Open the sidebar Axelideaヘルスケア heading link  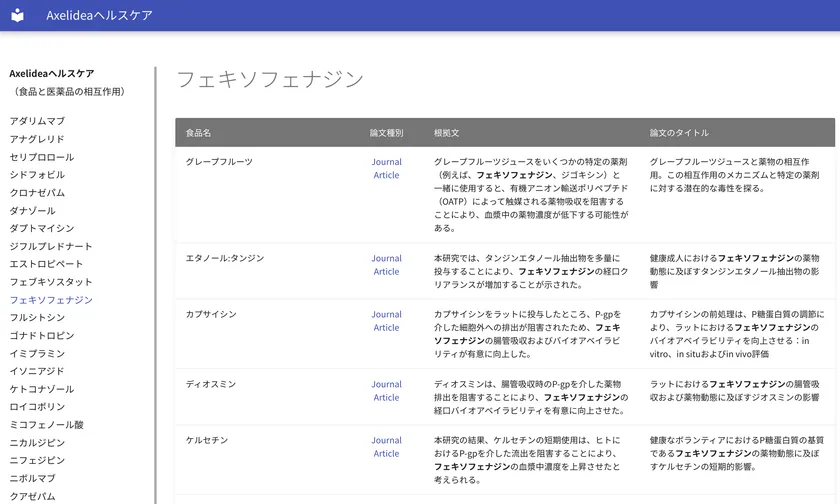51,73
